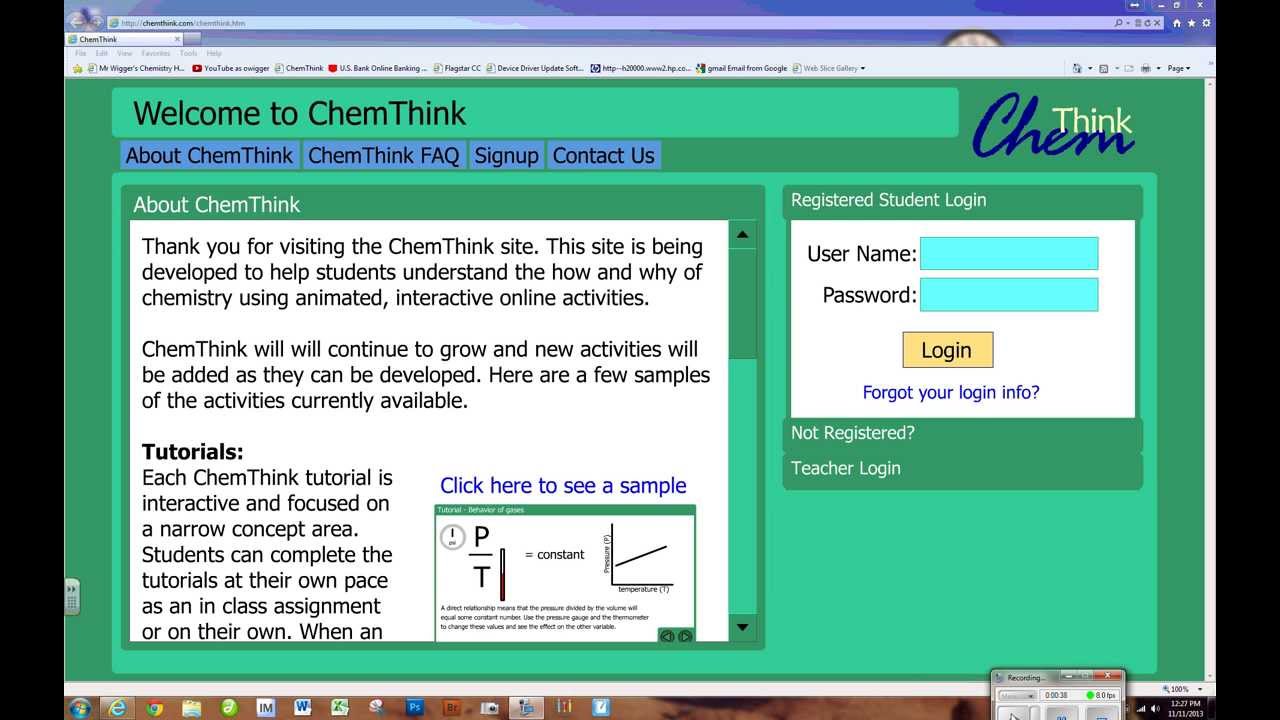The image size is (1280, 720).
Task: Open Device Driver Update Soft bookmark
Action: pos(534,68)
